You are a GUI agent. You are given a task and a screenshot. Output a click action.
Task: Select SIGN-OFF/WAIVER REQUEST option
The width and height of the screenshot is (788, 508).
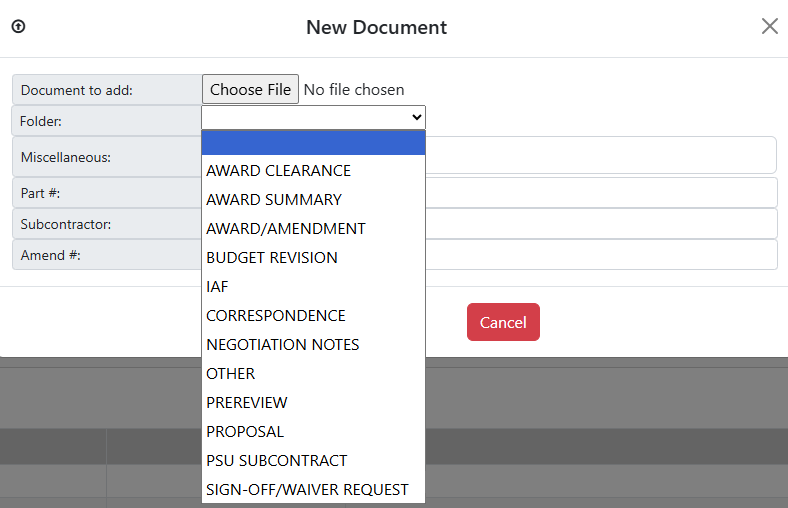click(314, 490)
